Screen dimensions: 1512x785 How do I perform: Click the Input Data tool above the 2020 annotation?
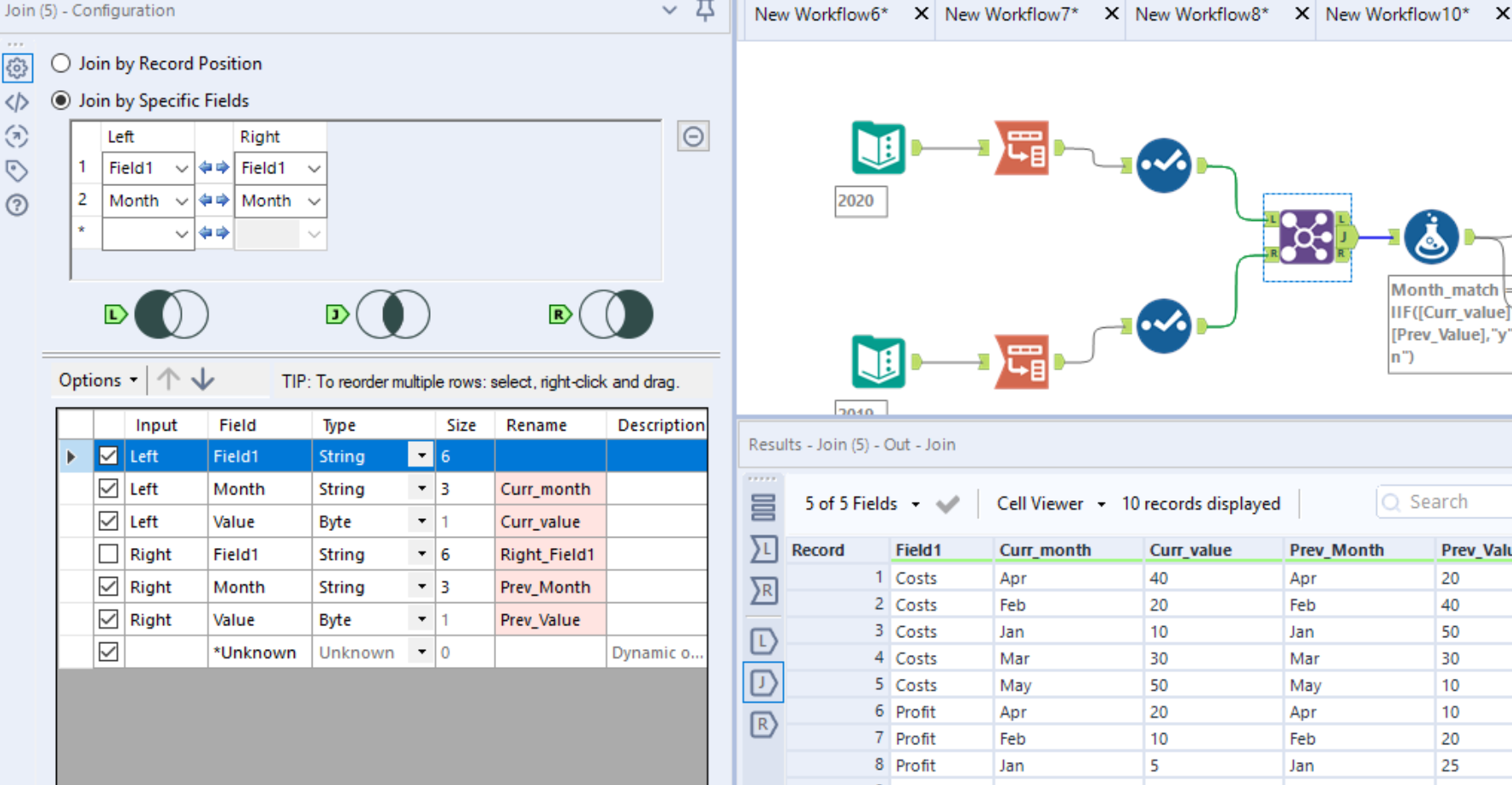877,146
